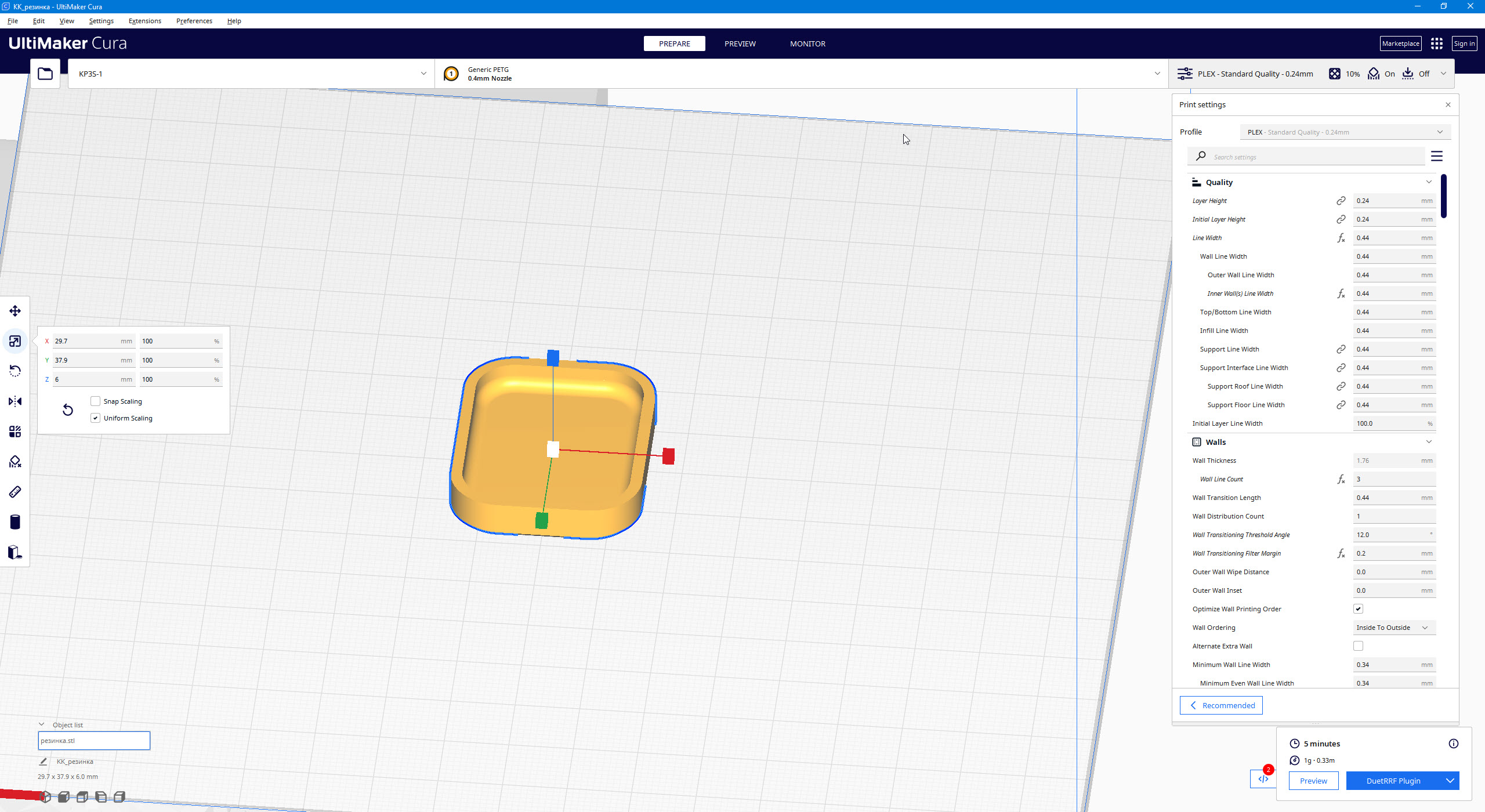Reset the scale of the model
Screen dimensions: 1485x812
(x=68, y=409)
